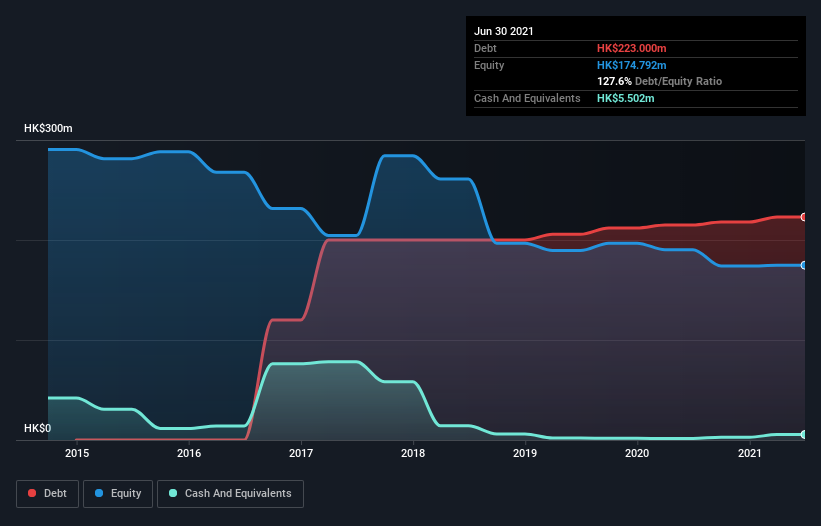Viewport: 821px width, 526px height.
Task: Click the Jun 30 2021 tooltip date
Action: (504, 31)
